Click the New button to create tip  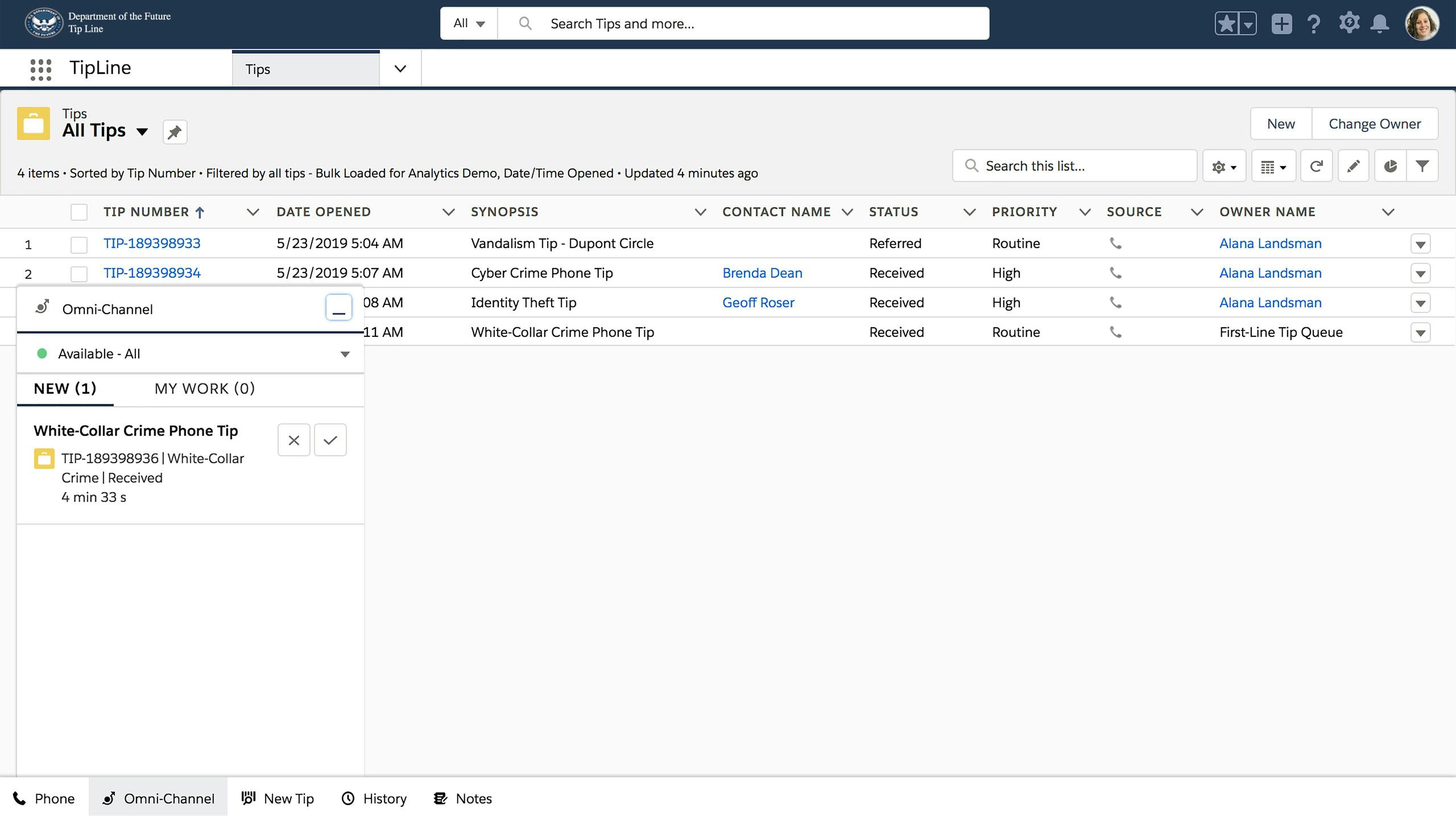[x=1281, y=122]
